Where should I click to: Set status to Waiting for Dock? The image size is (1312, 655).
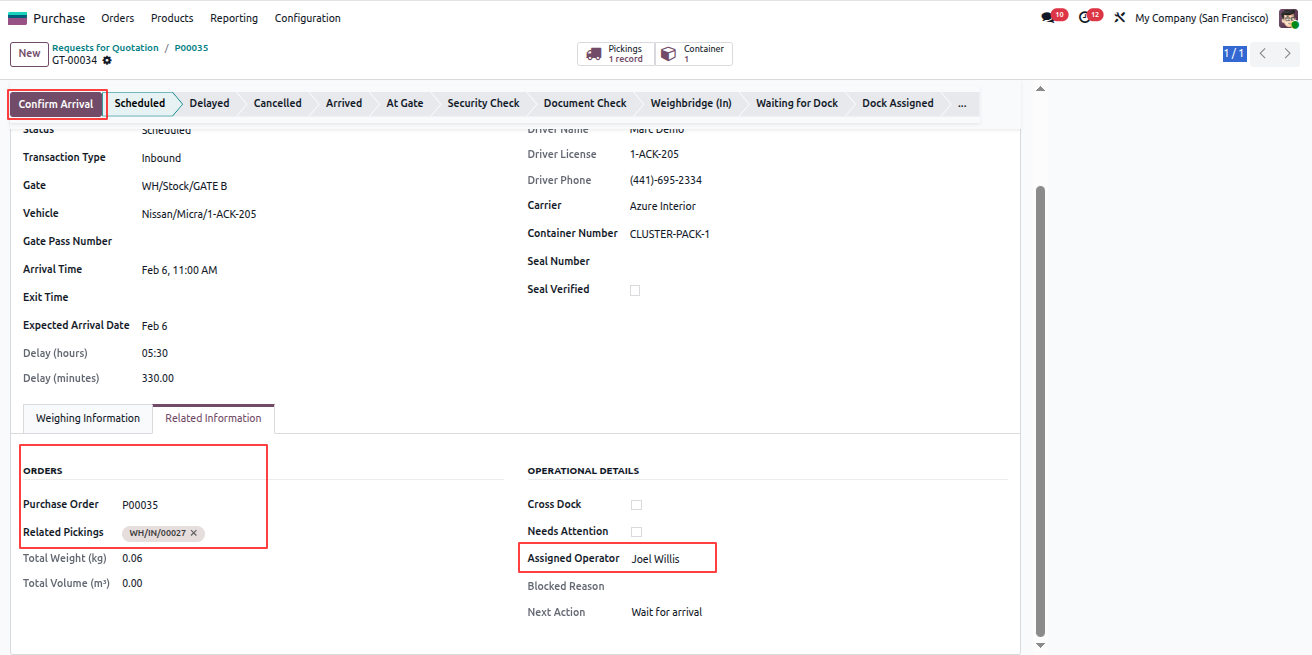[797, 104]
